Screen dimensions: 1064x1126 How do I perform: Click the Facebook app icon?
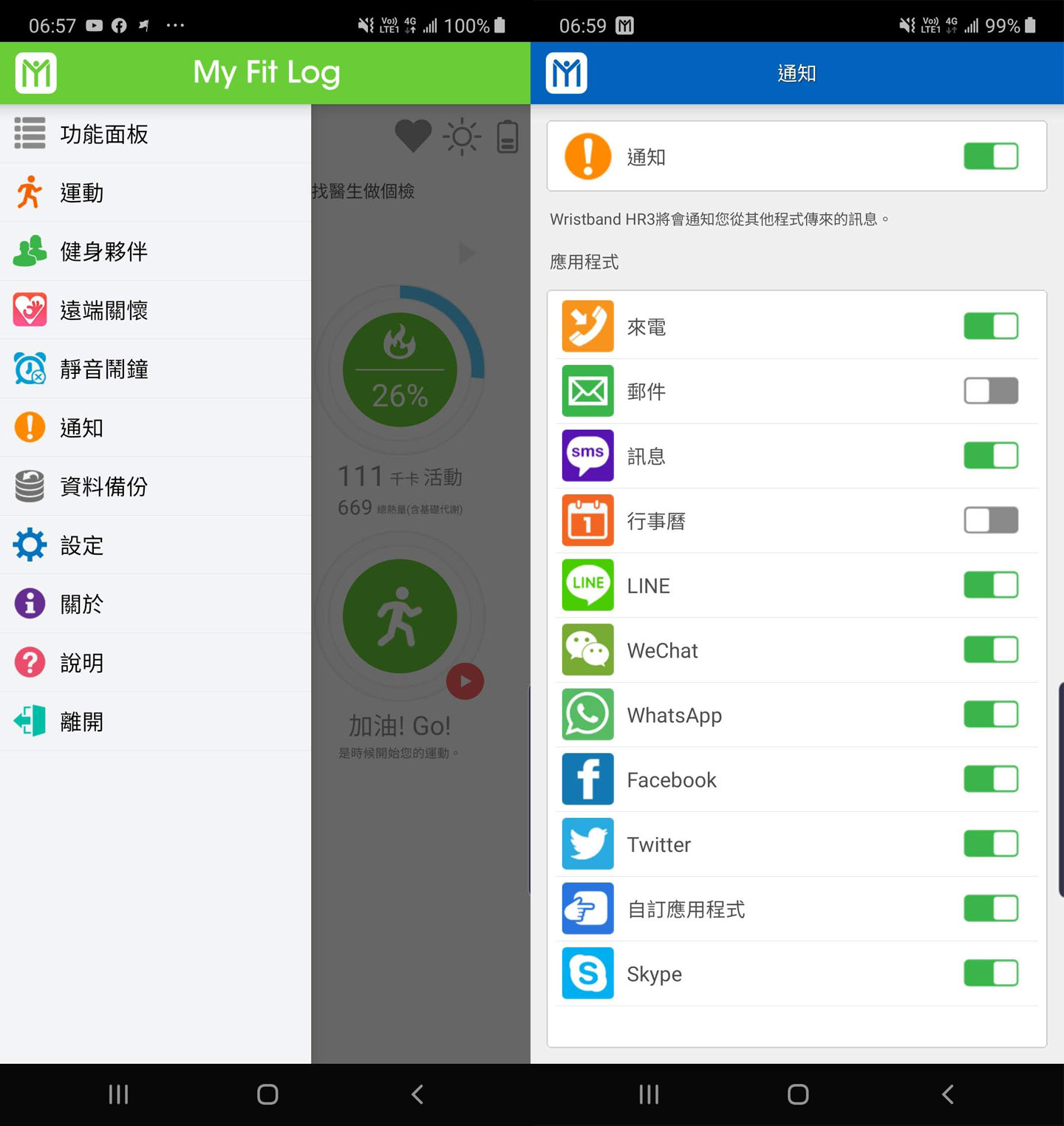pyautogui.click(x=587, y=779)
